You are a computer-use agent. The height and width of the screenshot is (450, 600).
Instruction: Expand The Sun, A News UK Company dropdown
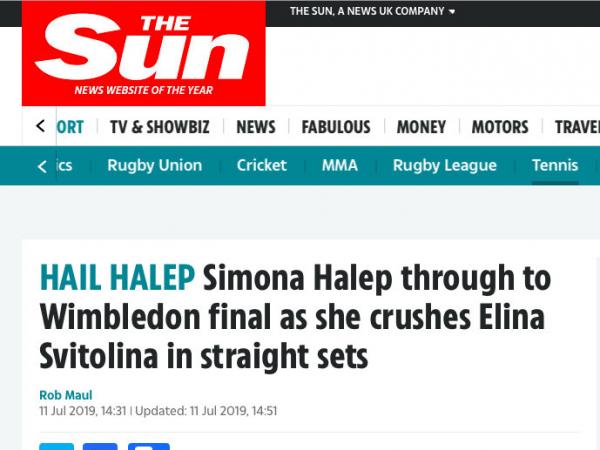pos(372,12)
